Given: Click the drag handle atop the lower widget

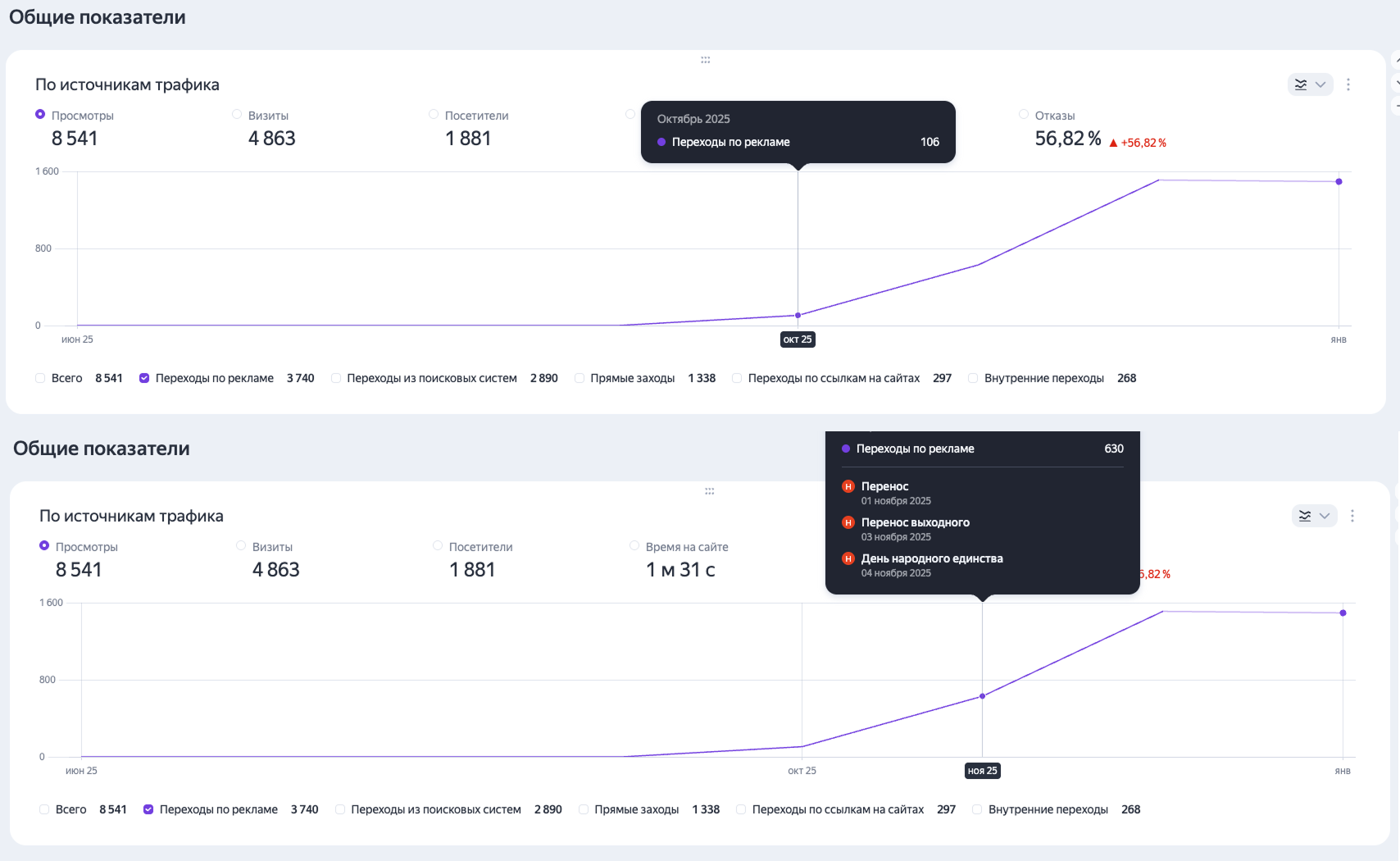Looking at the screenshot, I should pyautogui.click(x=709, y=491).
